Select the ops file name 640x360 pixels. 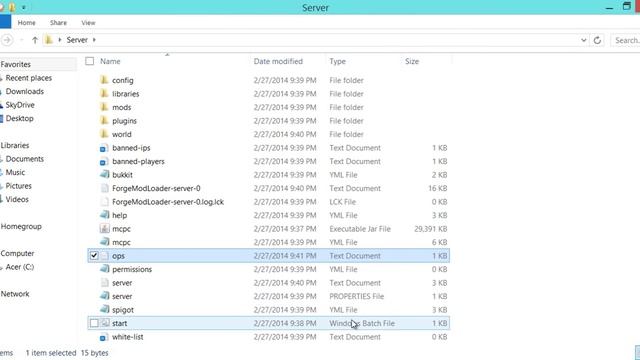(x=118, y=256)
